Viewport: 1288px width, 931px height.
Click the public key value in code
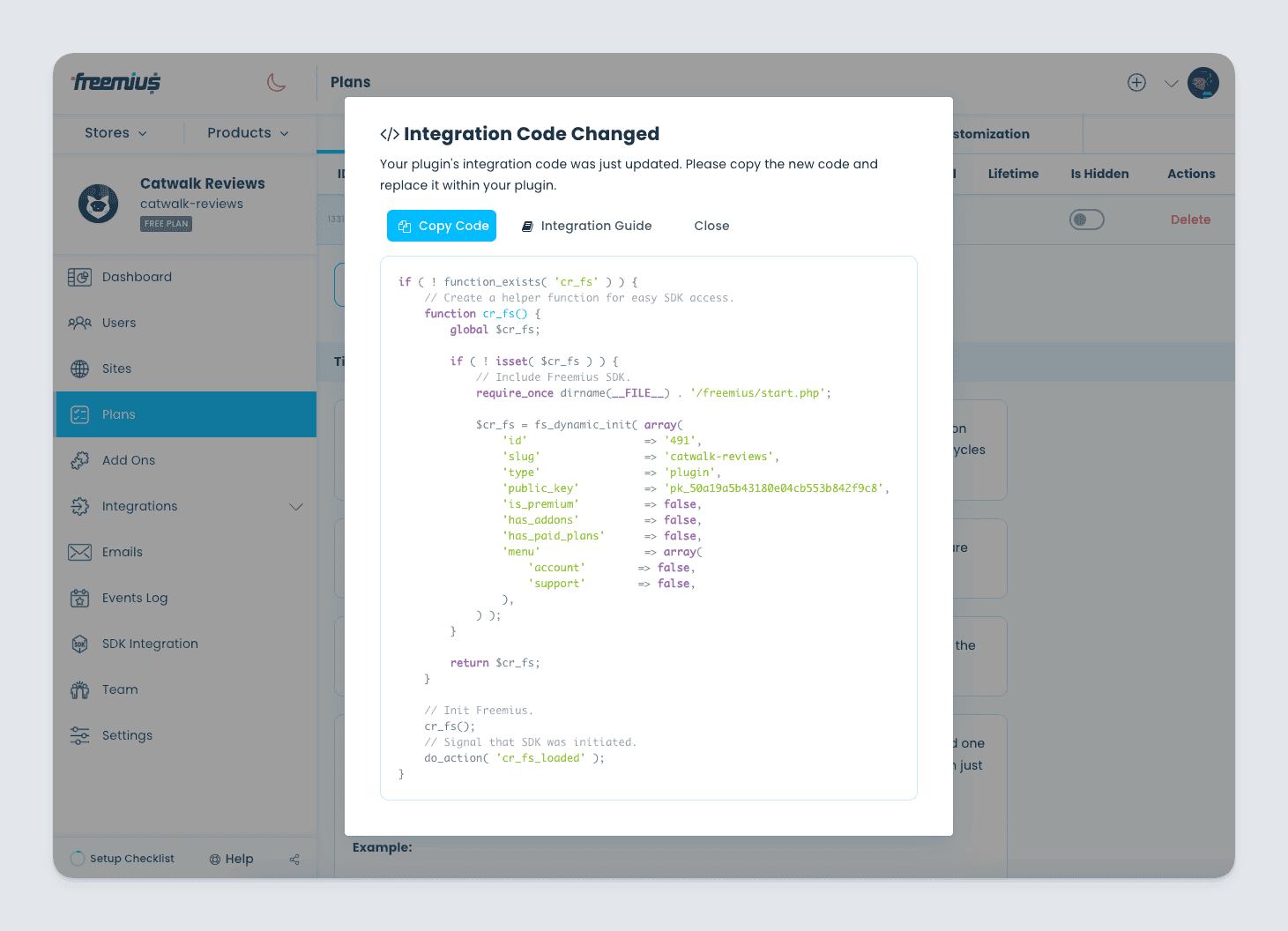tap(774, 488)
